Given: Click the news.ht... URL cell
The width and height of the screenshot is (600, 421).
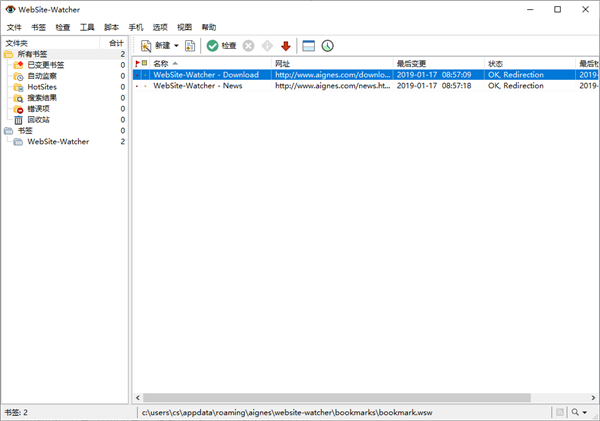Looking at the screenshot, I should point(333,86).
